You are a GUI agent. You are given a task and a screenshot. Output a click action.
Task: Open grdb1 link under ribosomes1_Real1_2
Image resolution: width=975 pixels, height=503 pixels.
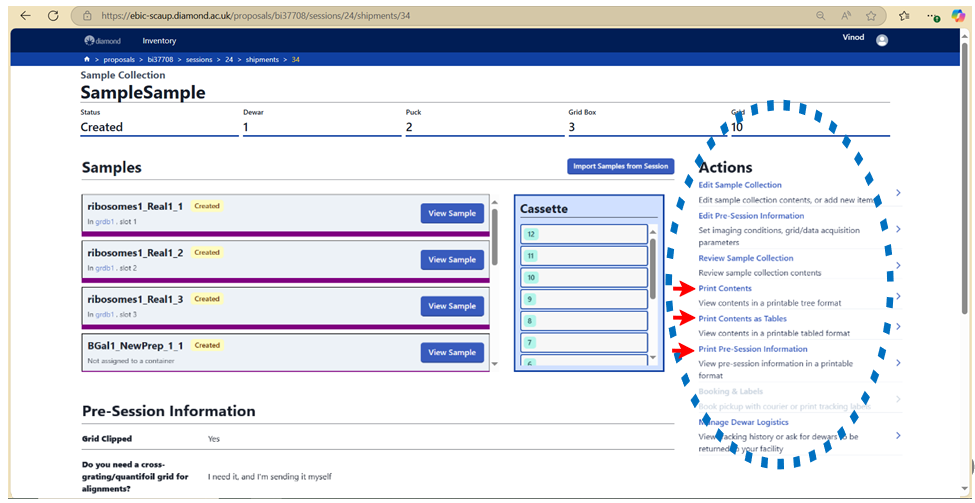pyautogui.click(x=104, y=268)
